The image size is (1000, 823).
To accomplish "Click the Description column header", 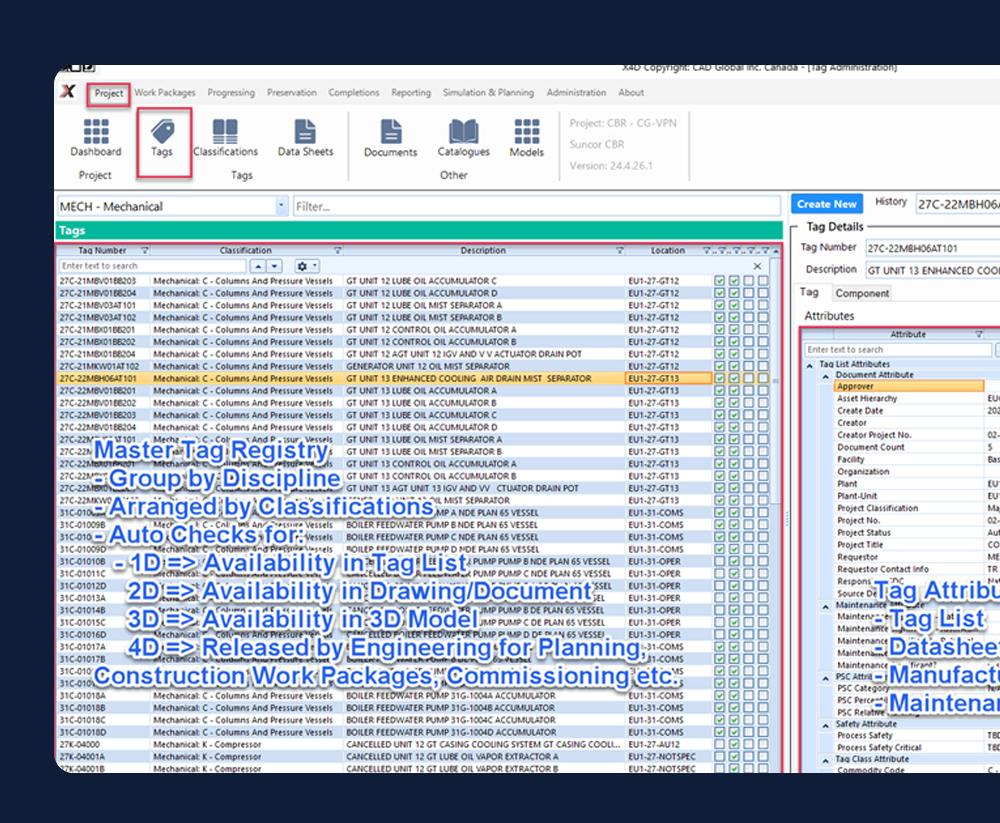I will point(483,251).
